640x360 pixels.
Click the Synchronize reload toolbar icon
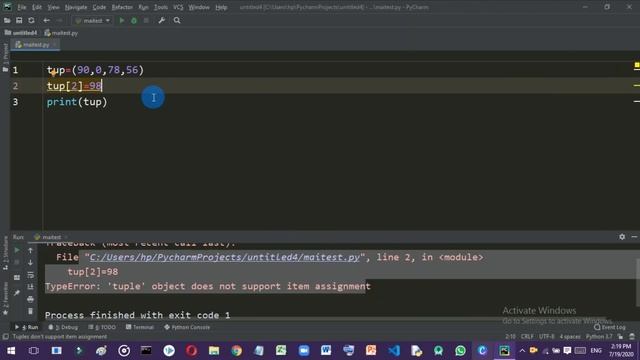31,20
